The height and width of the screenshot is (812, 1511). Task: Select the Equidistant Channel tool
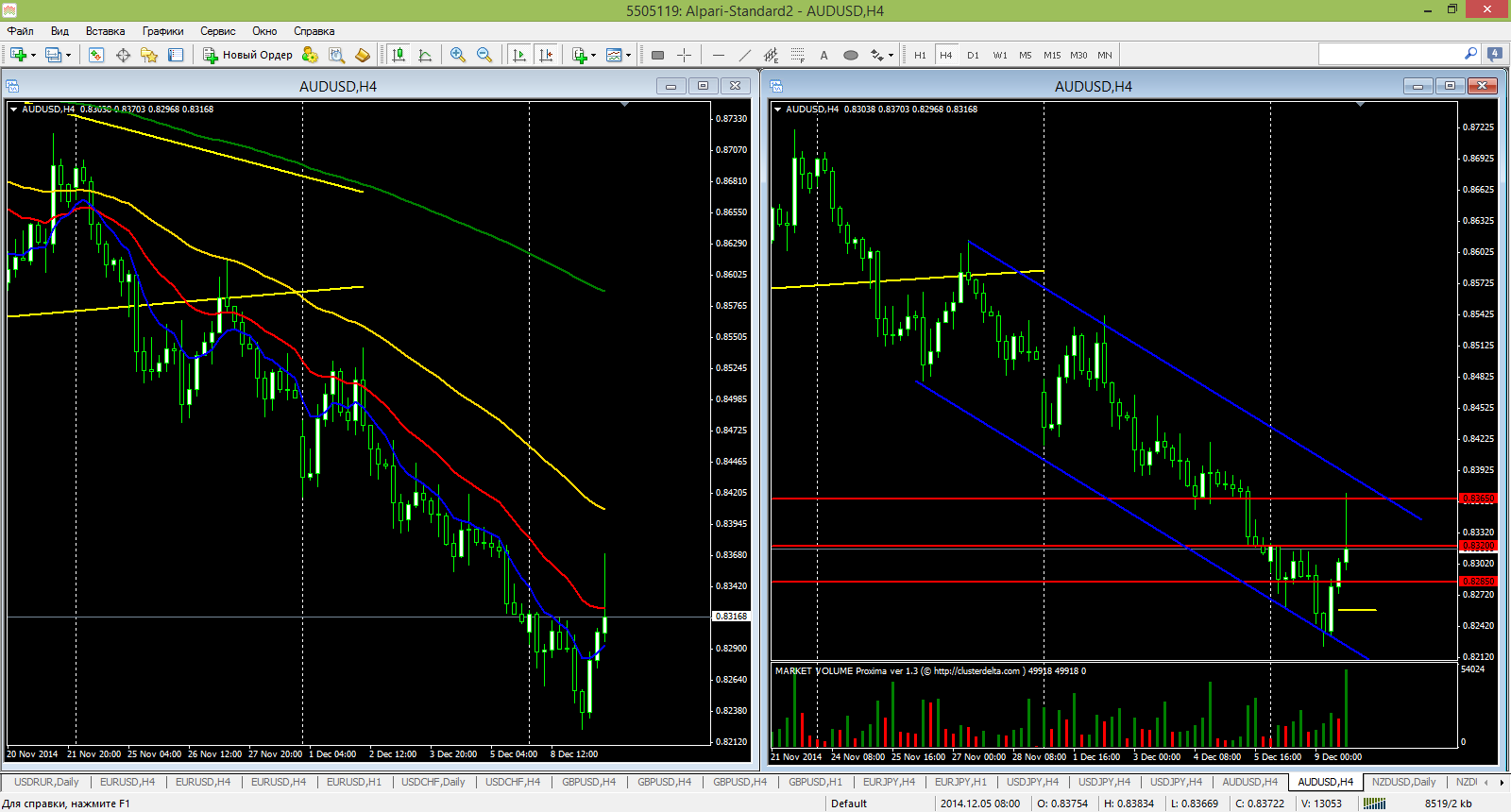pyautogui.click(x=772, y=55)
